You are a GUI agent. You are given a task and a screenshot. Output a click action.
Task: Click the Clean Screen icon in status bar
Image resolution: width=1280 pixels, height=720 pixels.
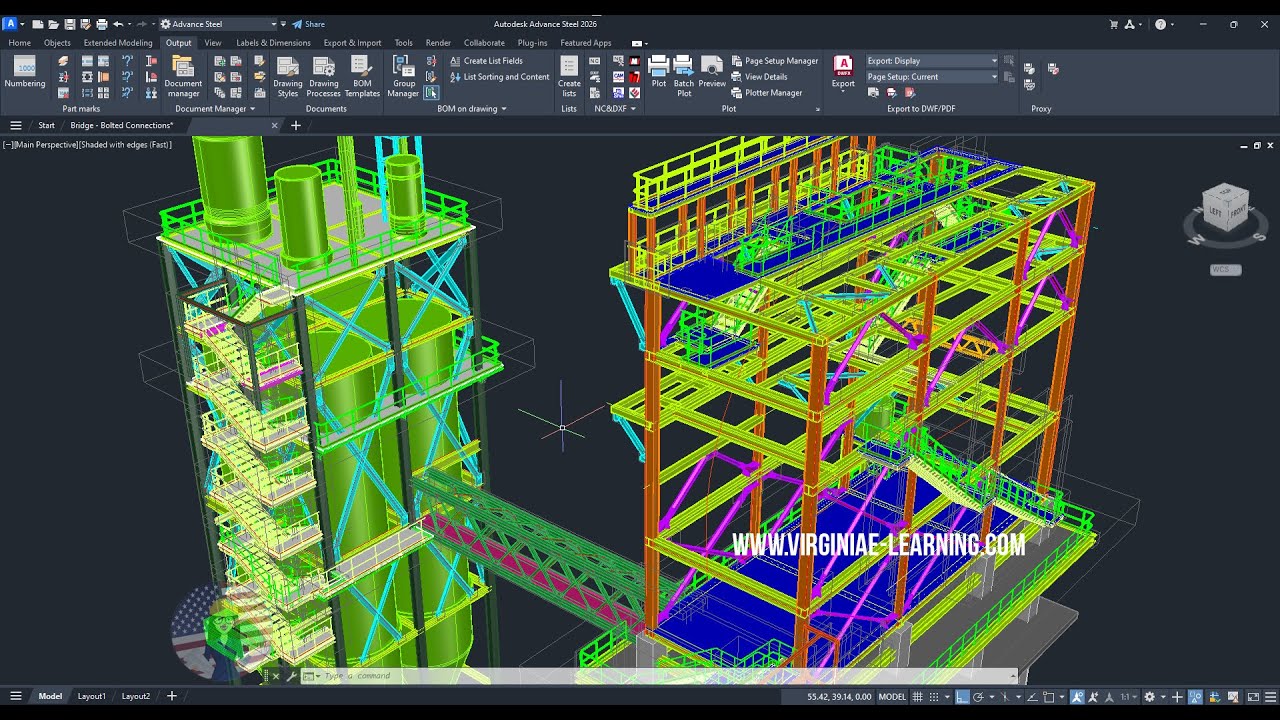(1253, 697)
